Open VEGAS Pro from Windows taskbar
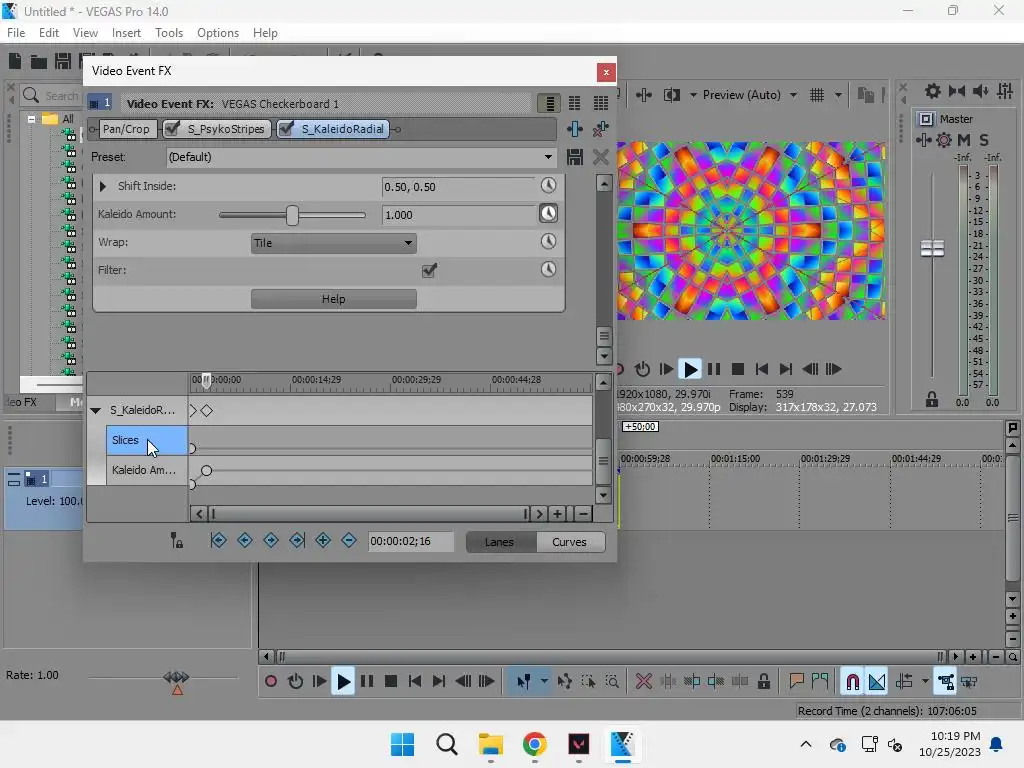The width and height of the screenshot is (1024, 768). [x=622, y=744]
